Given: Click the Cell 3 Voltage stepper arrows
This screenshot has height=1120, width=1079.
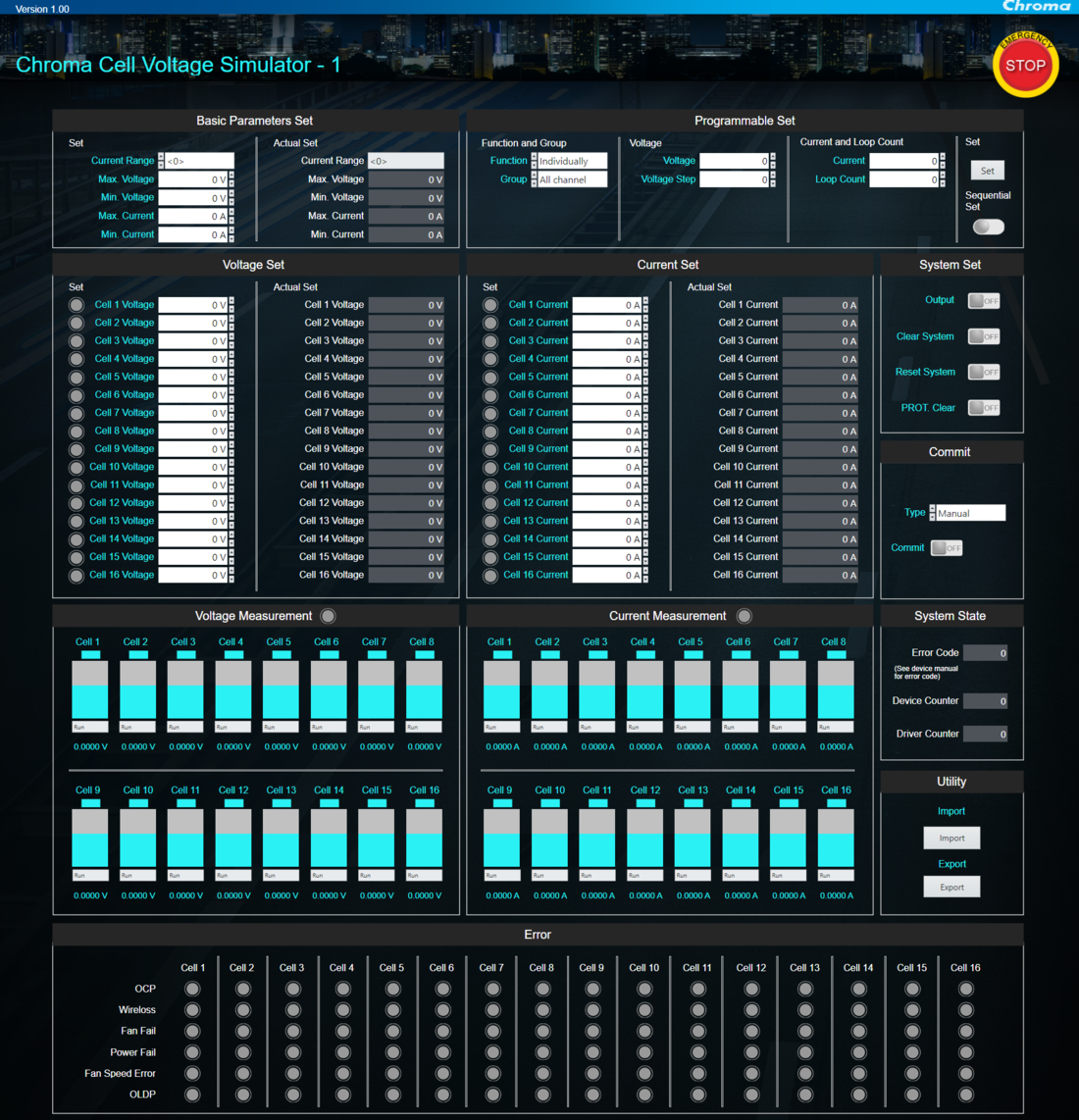Looking at the screenshot, I should pyautogui.click(x=231, y=340).
